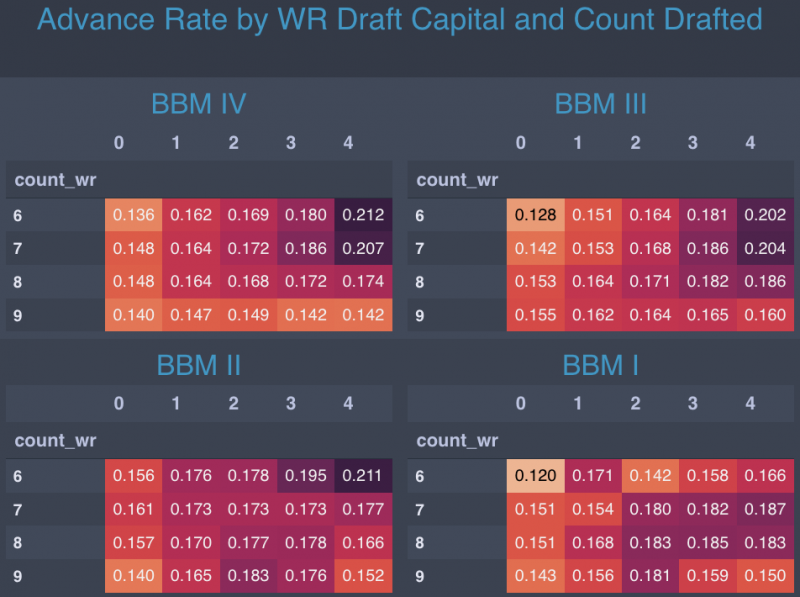The height and width of the screenshot is (597, 800).
Task: Click the BBM III heatmap title
Action: [x=600, y=104]
